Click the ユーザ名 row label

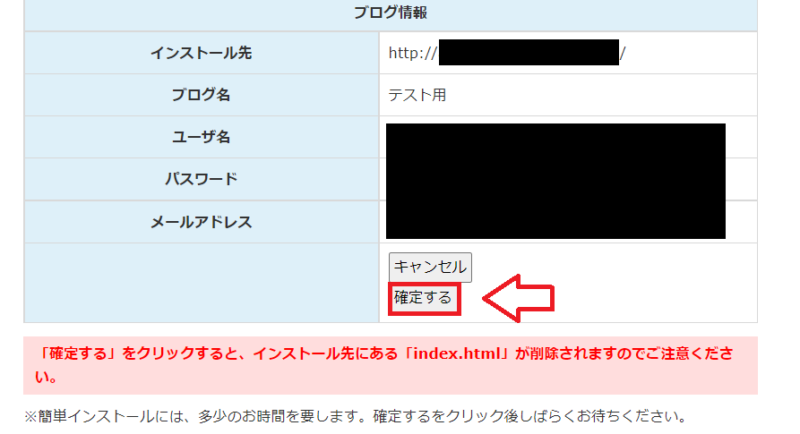(201, 137)
